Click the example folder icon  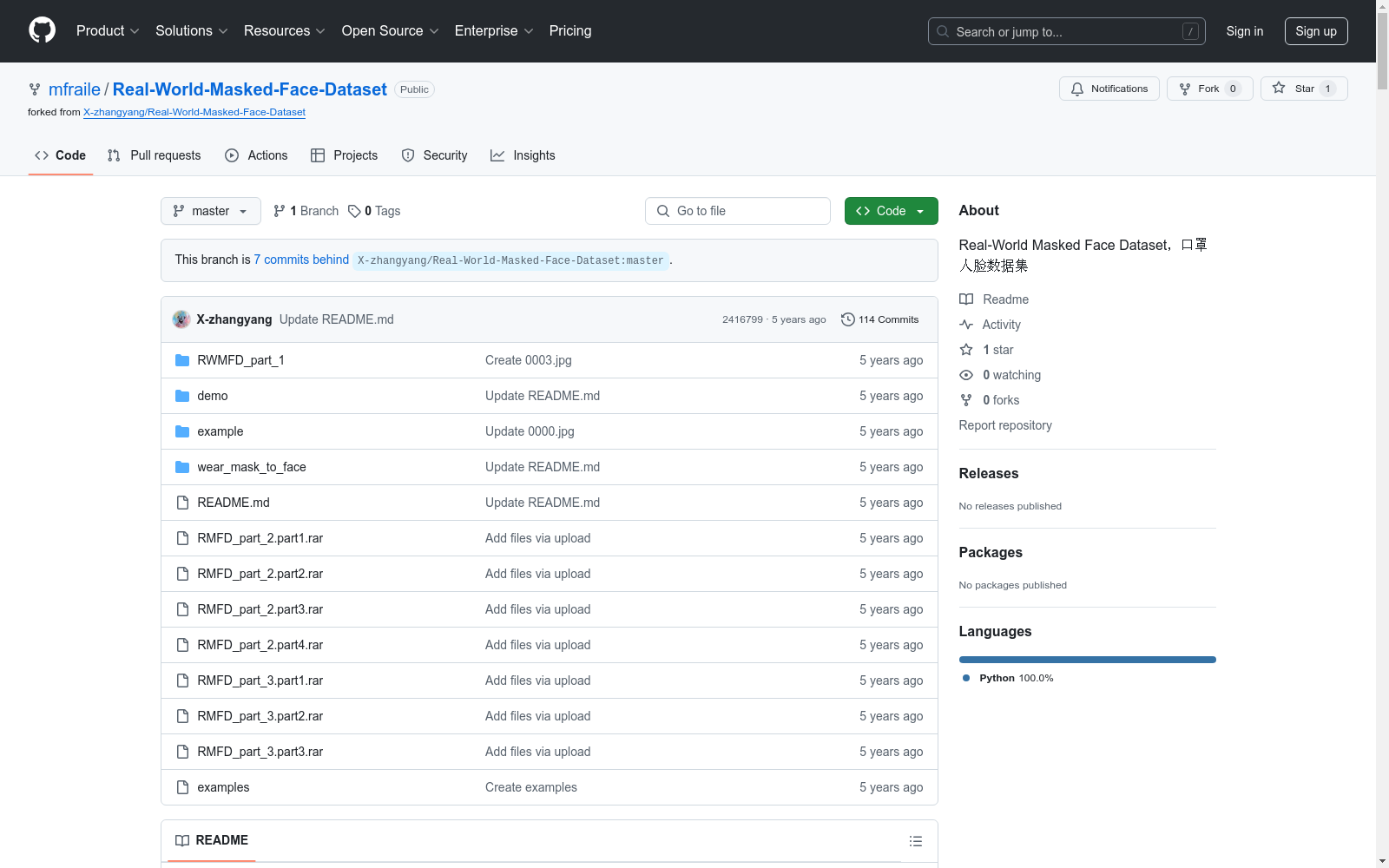(182, 431)
